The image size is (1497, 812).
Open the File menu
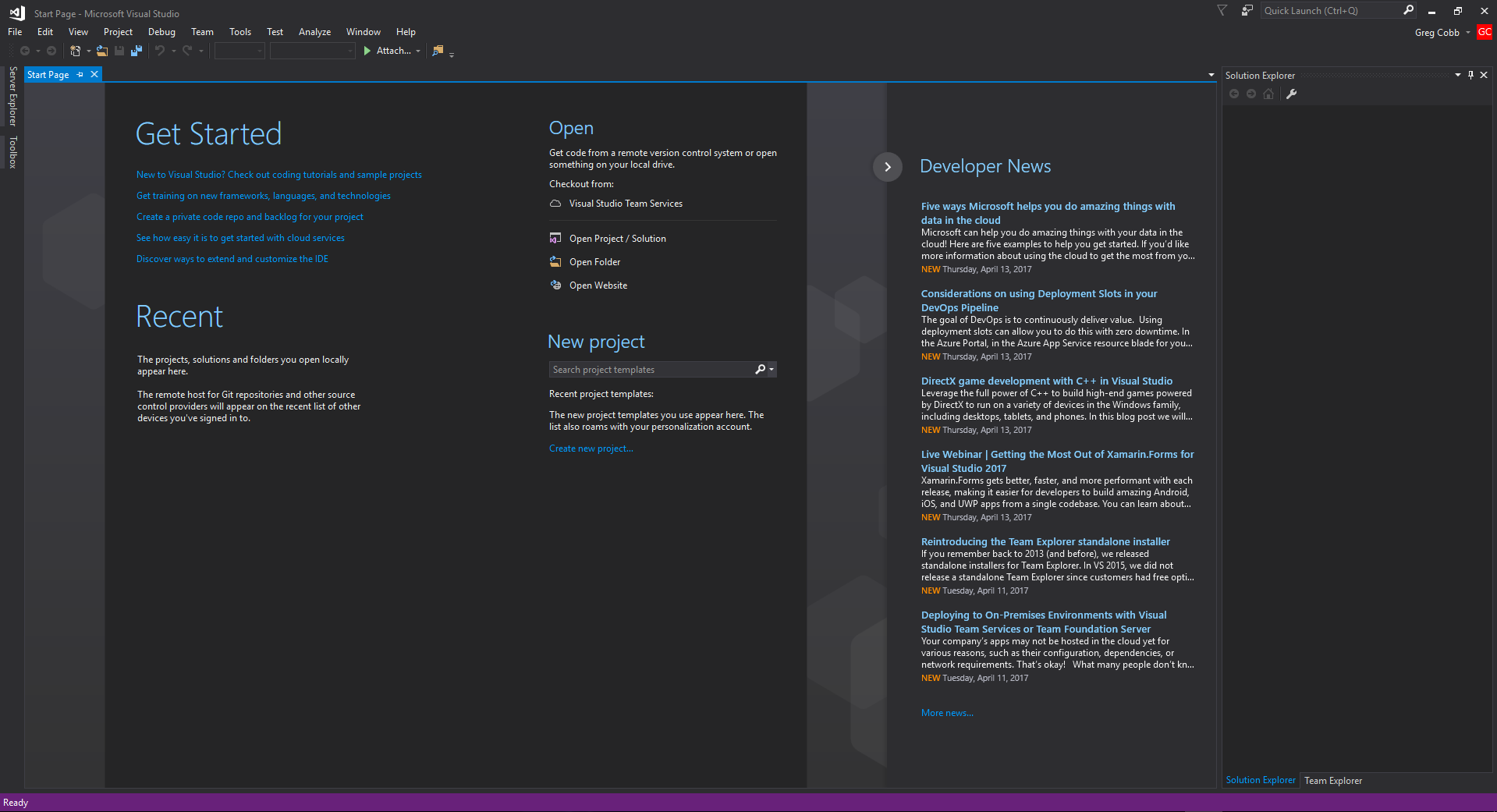coord(15,32)
